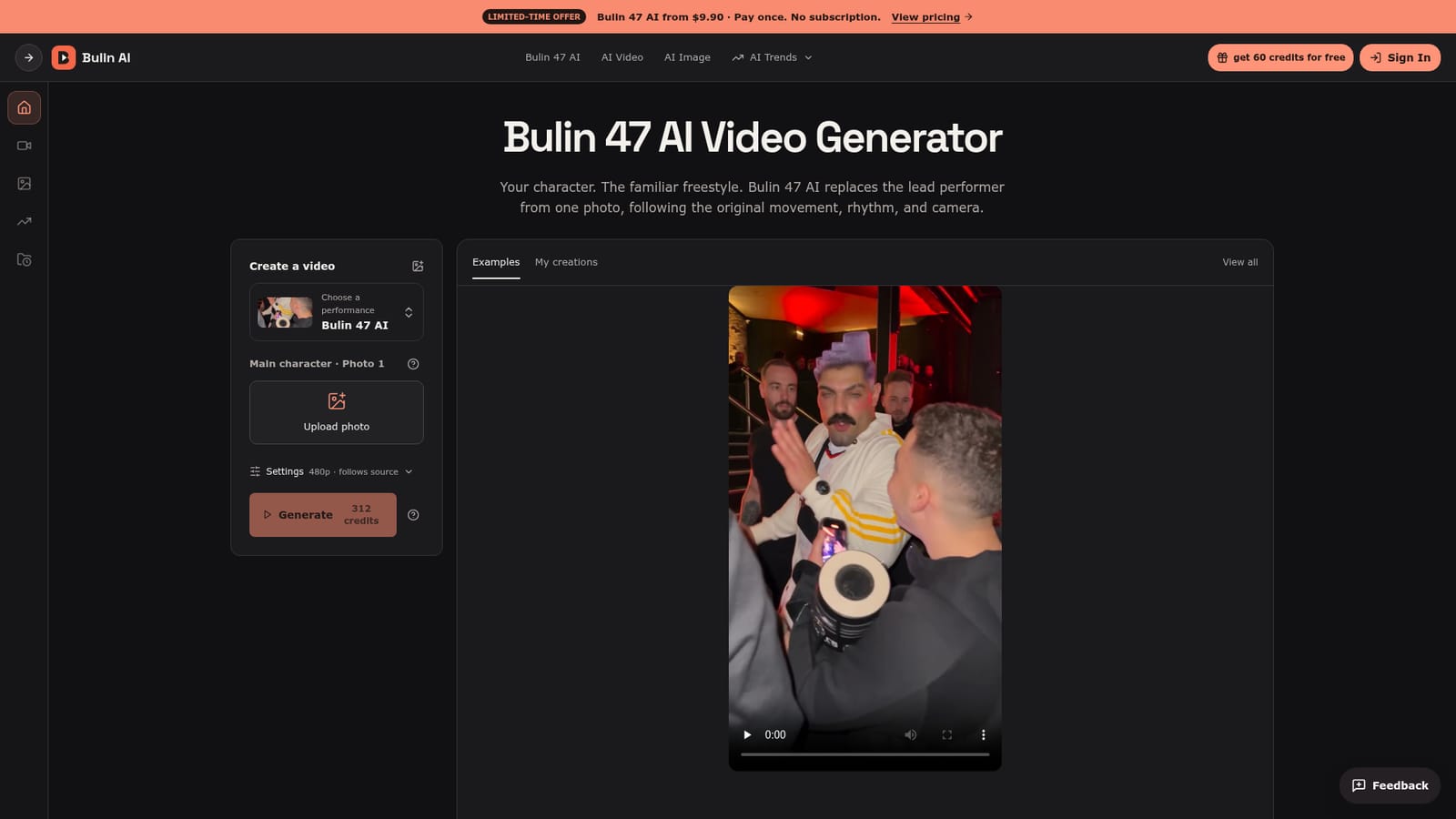1456x819 pixels.
Task: Open the Feedback button
Action: pyautogui.click(x=1390, y=785)
